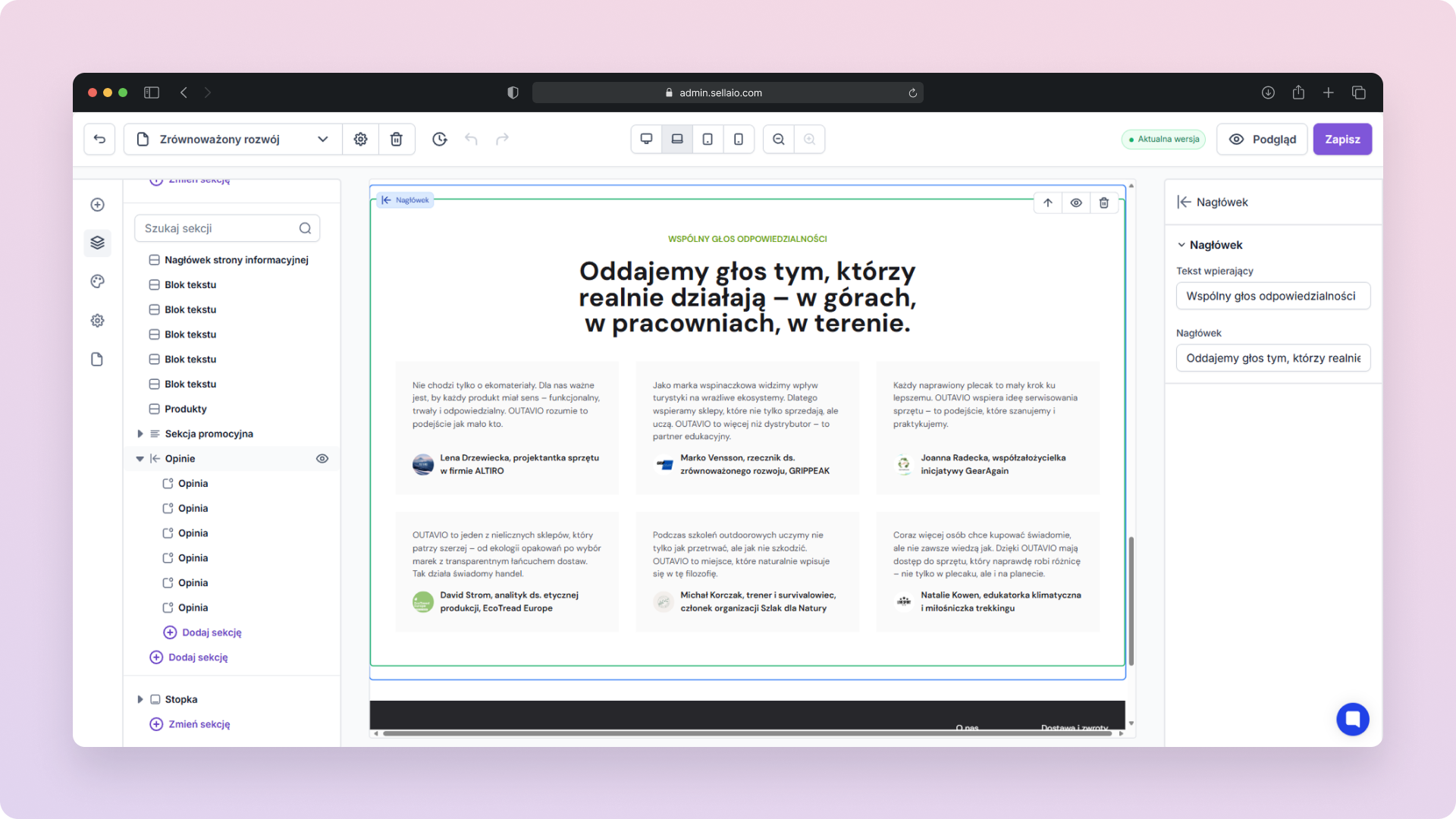Toggle visibility of the Opinie section in tree

click(x=322, y=459)
